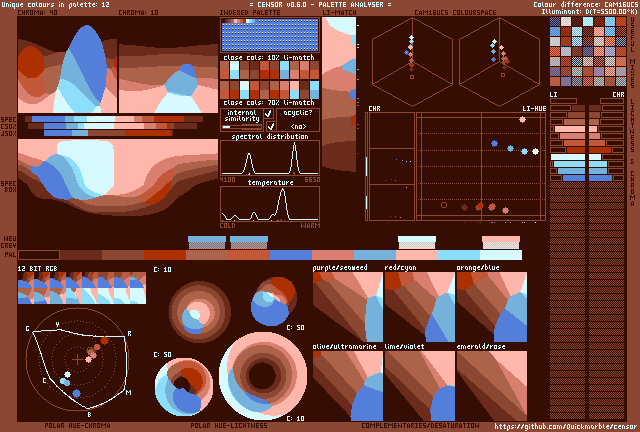Viewport: 640px width, 432px height.
Task: Click the salmon point topping LI-HUE plot
Action: 522,120
